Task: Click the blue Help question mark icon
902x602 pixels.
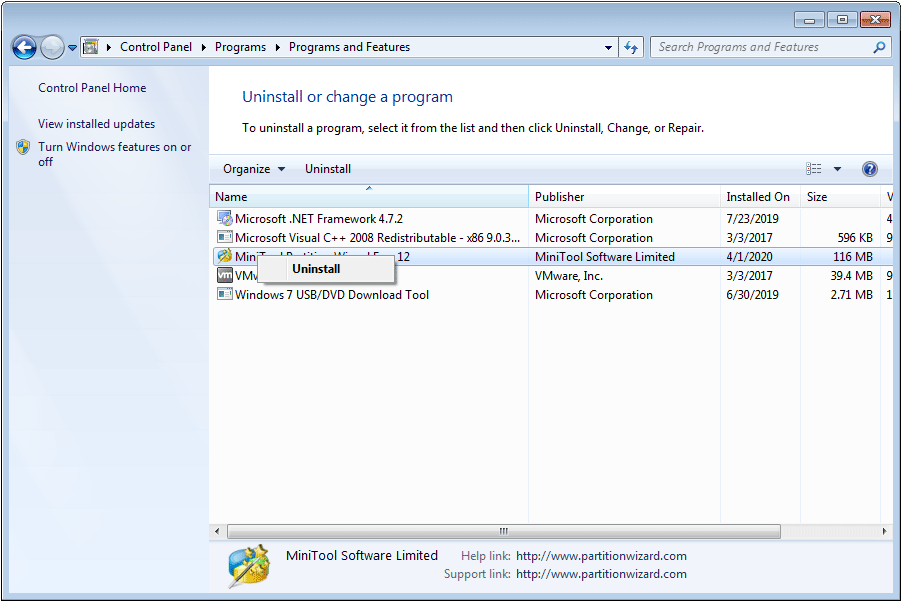Action: 870,169
